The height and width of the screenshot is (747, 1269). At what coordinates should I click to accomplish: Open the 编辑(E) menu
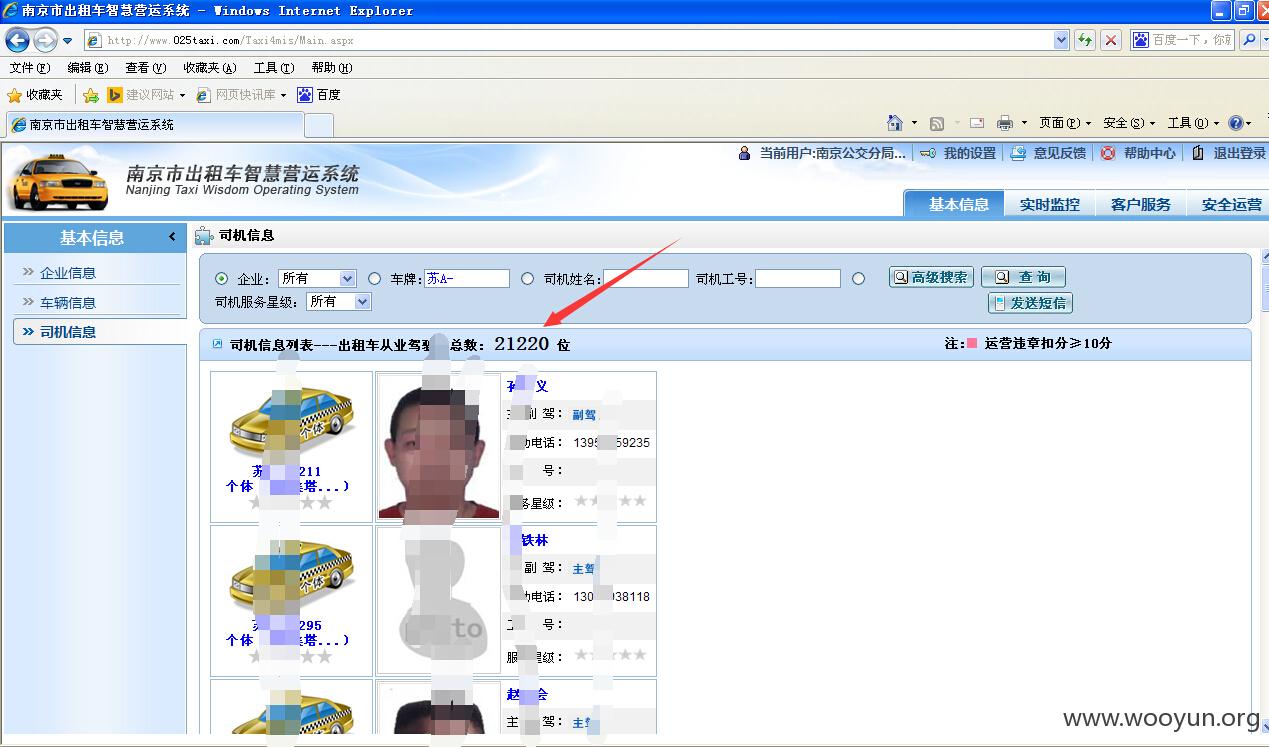click(x=87, y=68)
